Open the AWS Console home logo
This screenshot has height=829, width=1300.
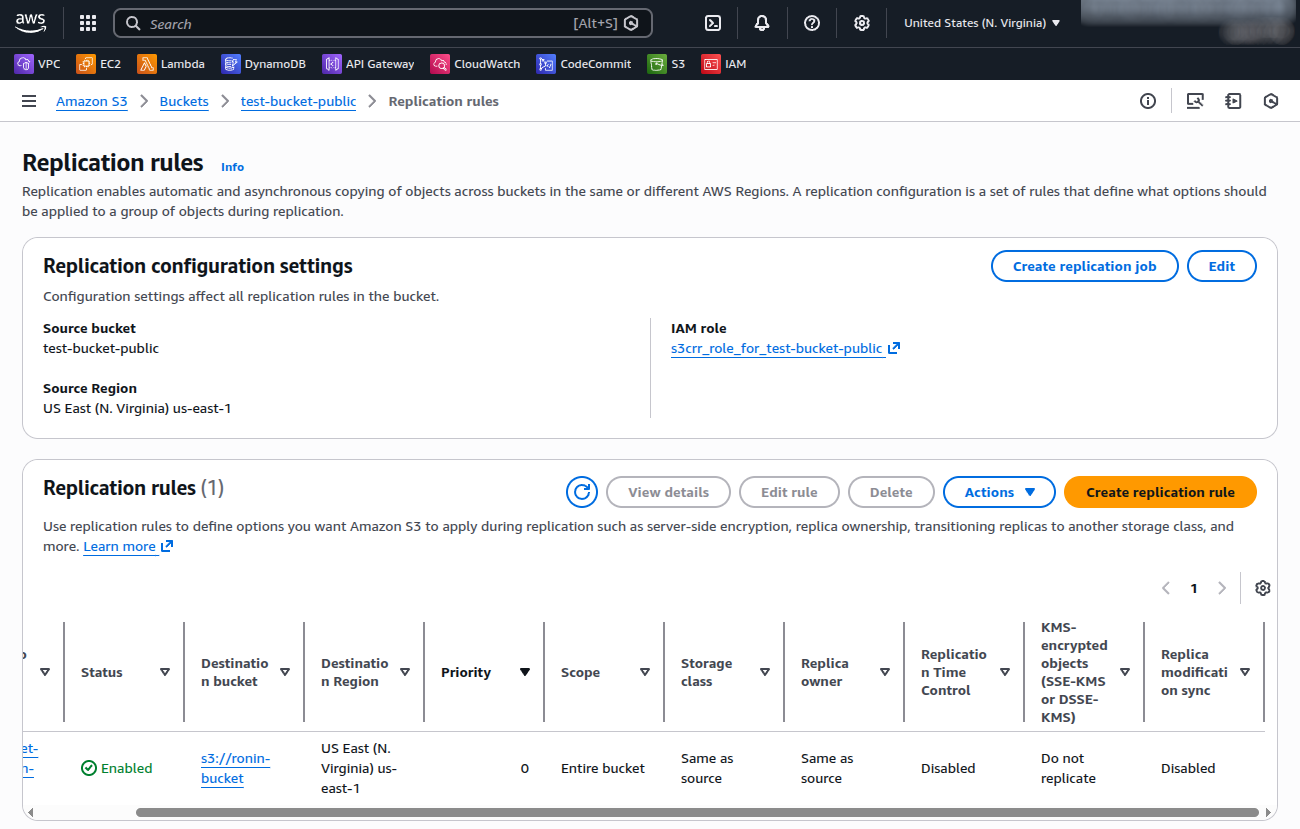click(x=30, y=22)
